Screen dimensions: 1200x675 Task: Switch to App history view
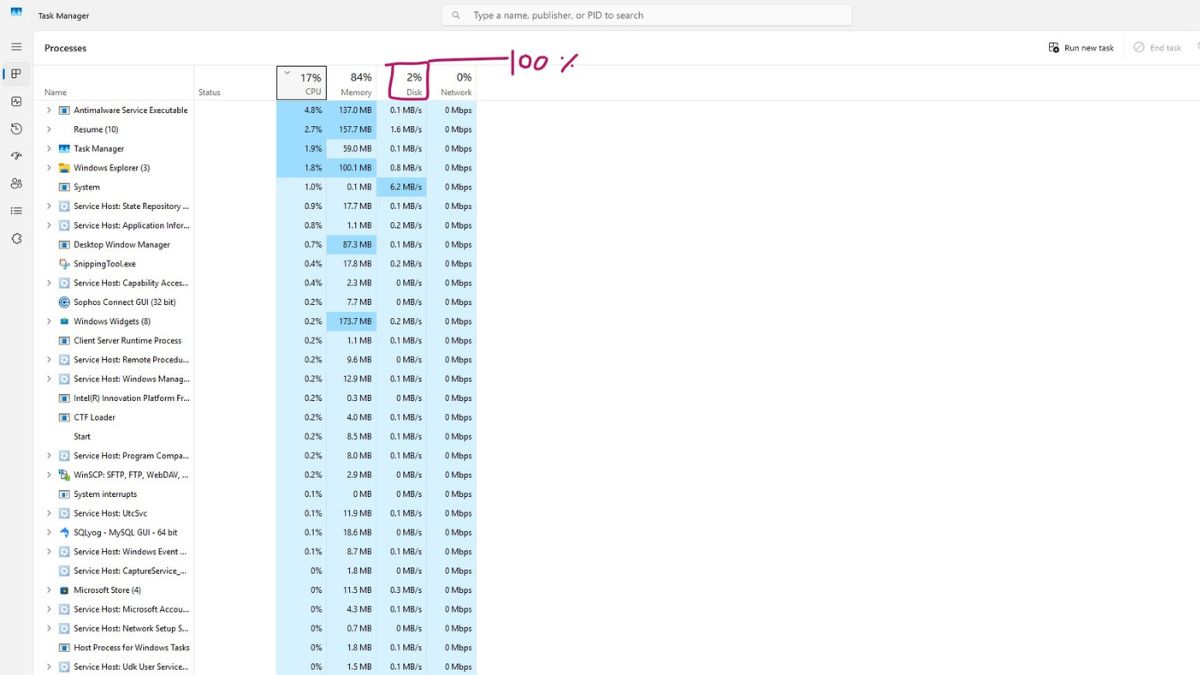coord(16,128)
